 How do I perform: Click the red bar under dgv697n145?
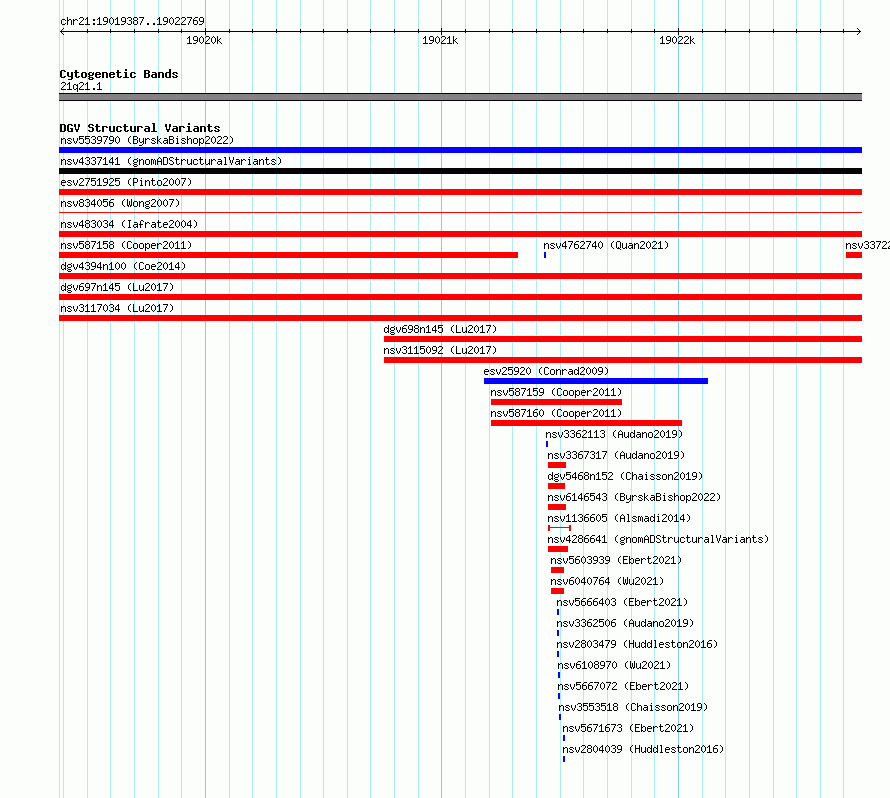point(460,297)
